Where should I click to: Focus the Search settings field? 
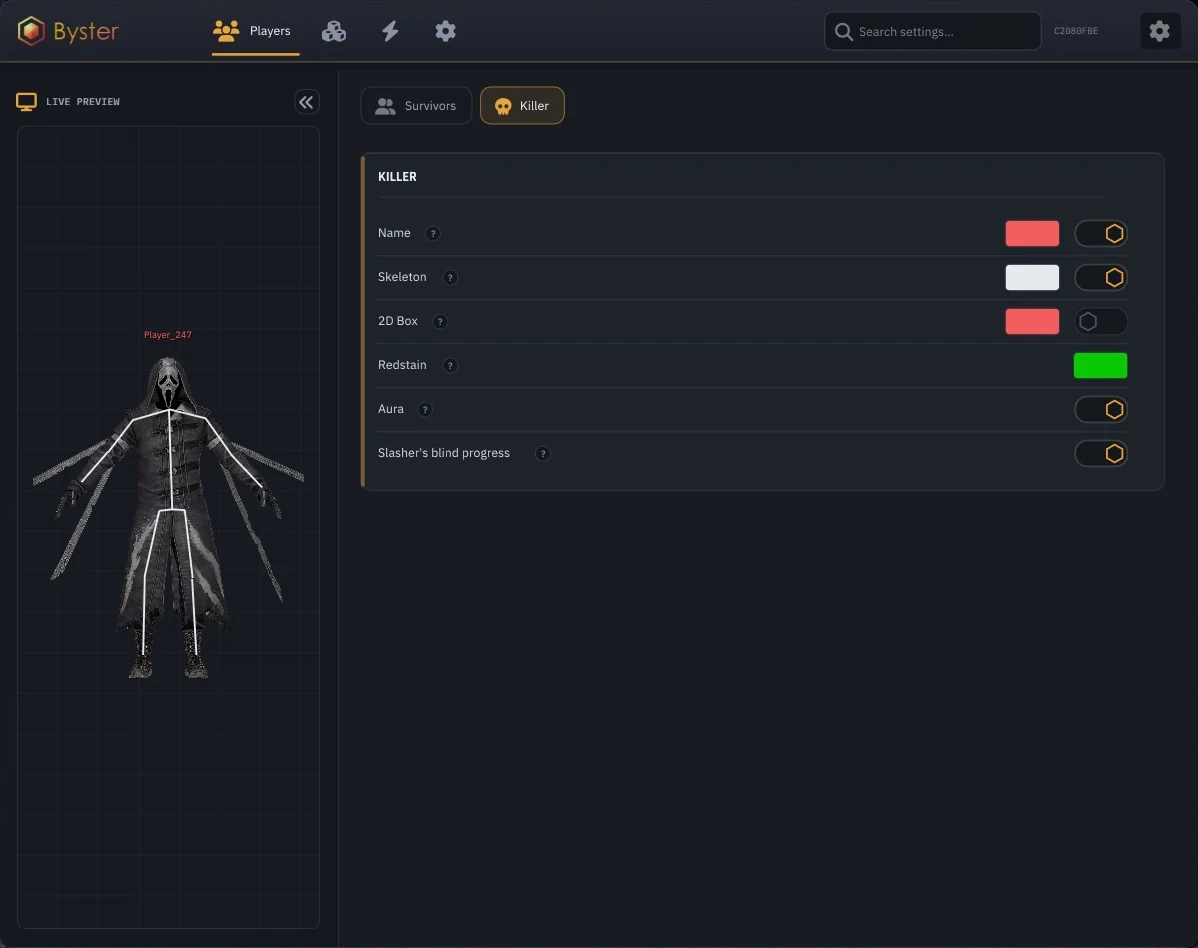click(x=932, y=31)
